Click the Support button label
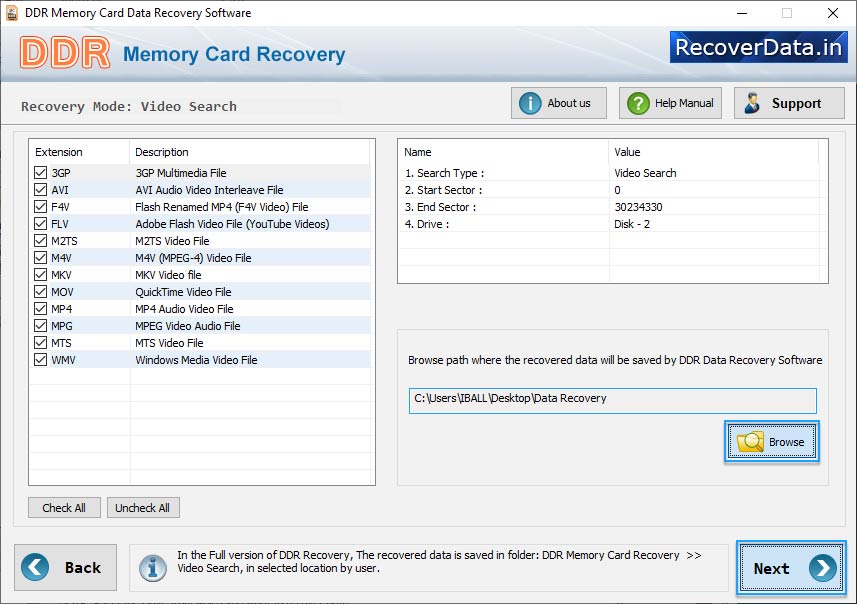The width and height of the screenshot is (857, 604). [x=796, y=103]
